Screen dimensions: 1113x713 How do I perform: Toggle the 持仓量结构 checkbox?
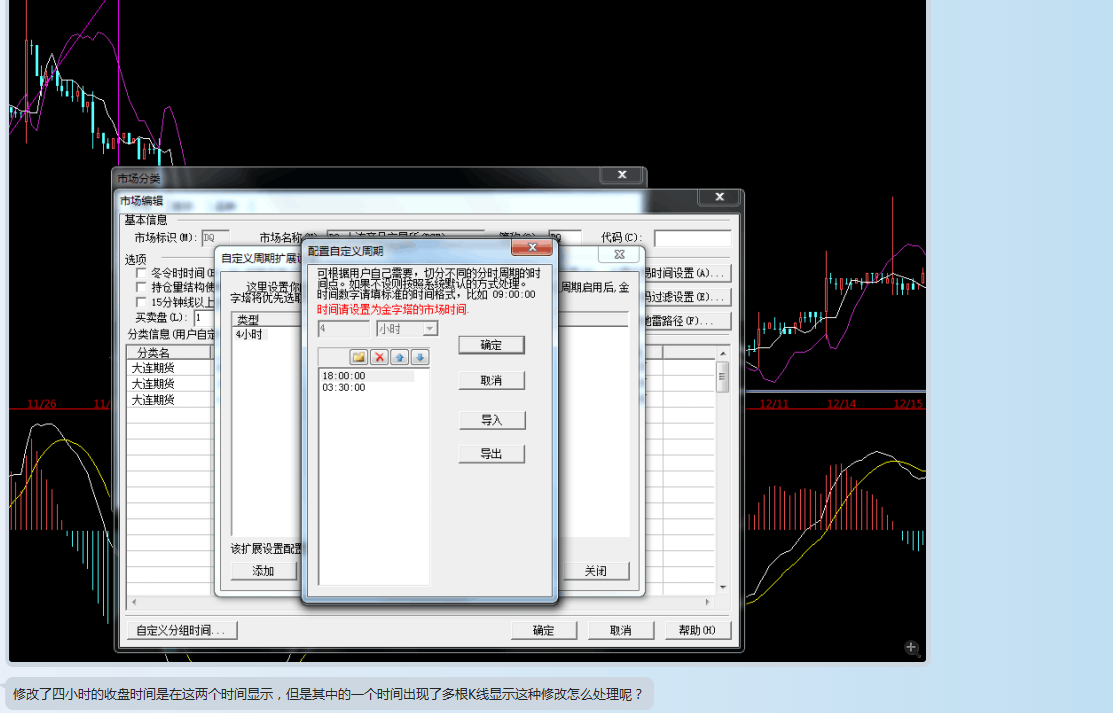point(141,287)
